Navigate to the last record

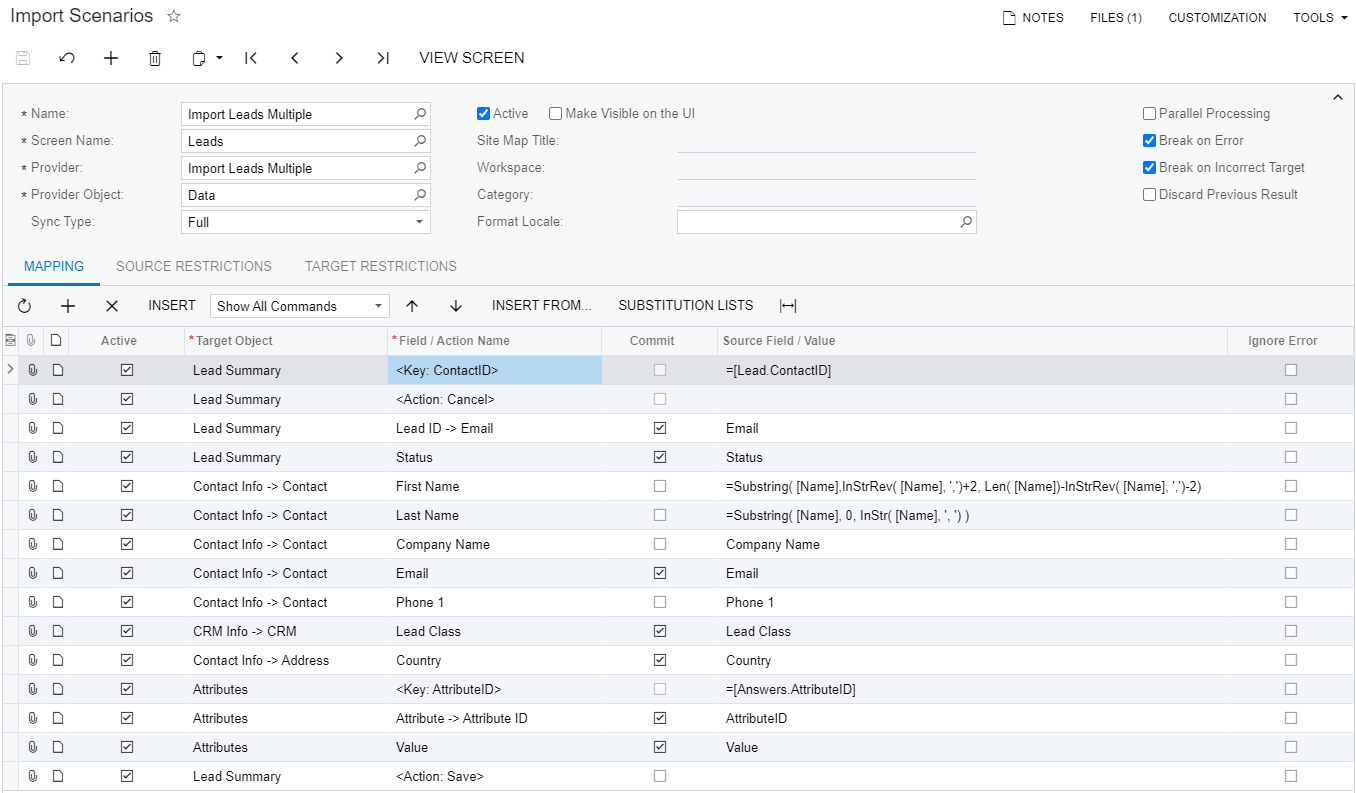click(383, 58)
